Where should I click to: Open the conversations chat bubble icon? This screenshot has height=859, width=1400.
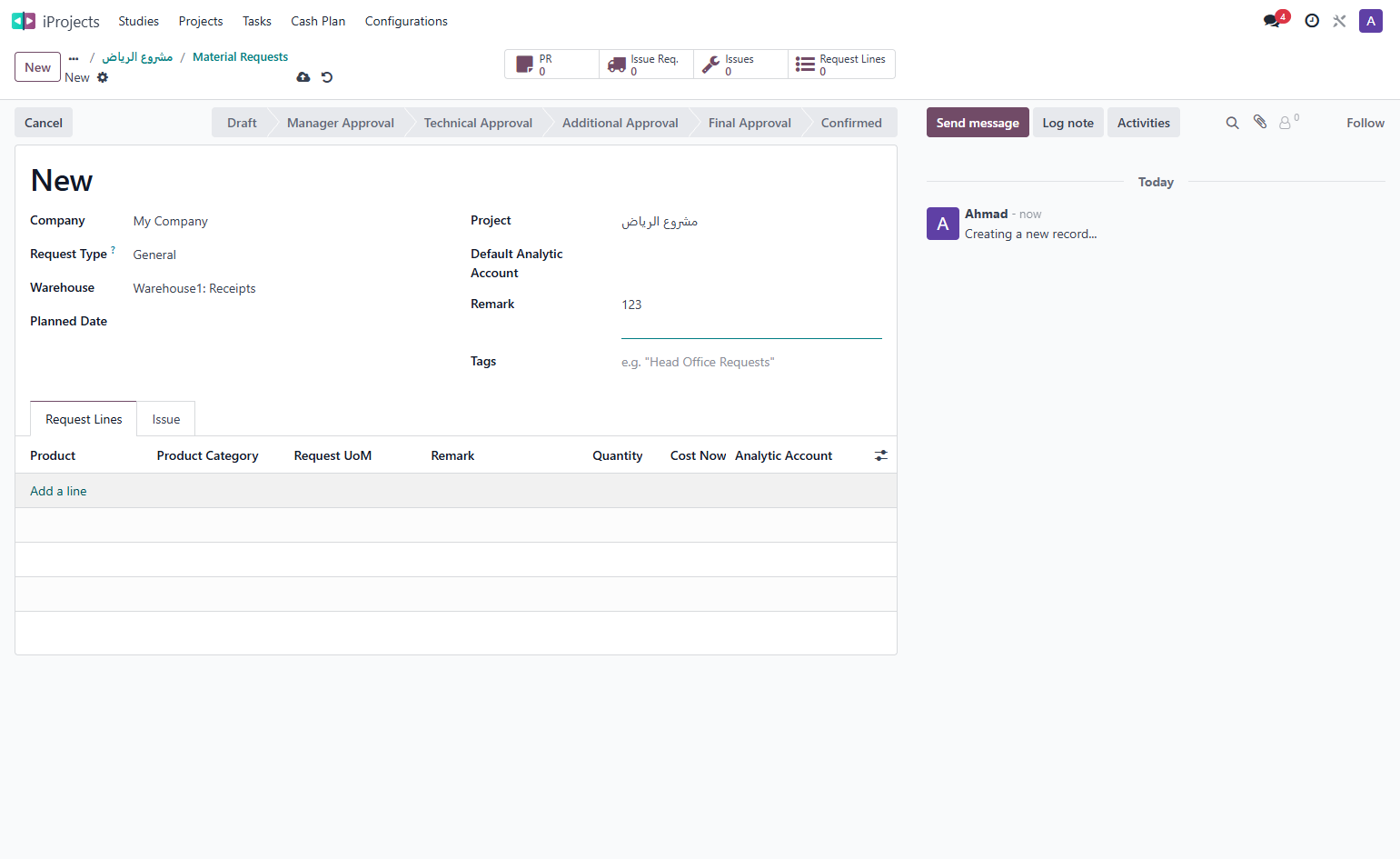(x=1272, y=21)
